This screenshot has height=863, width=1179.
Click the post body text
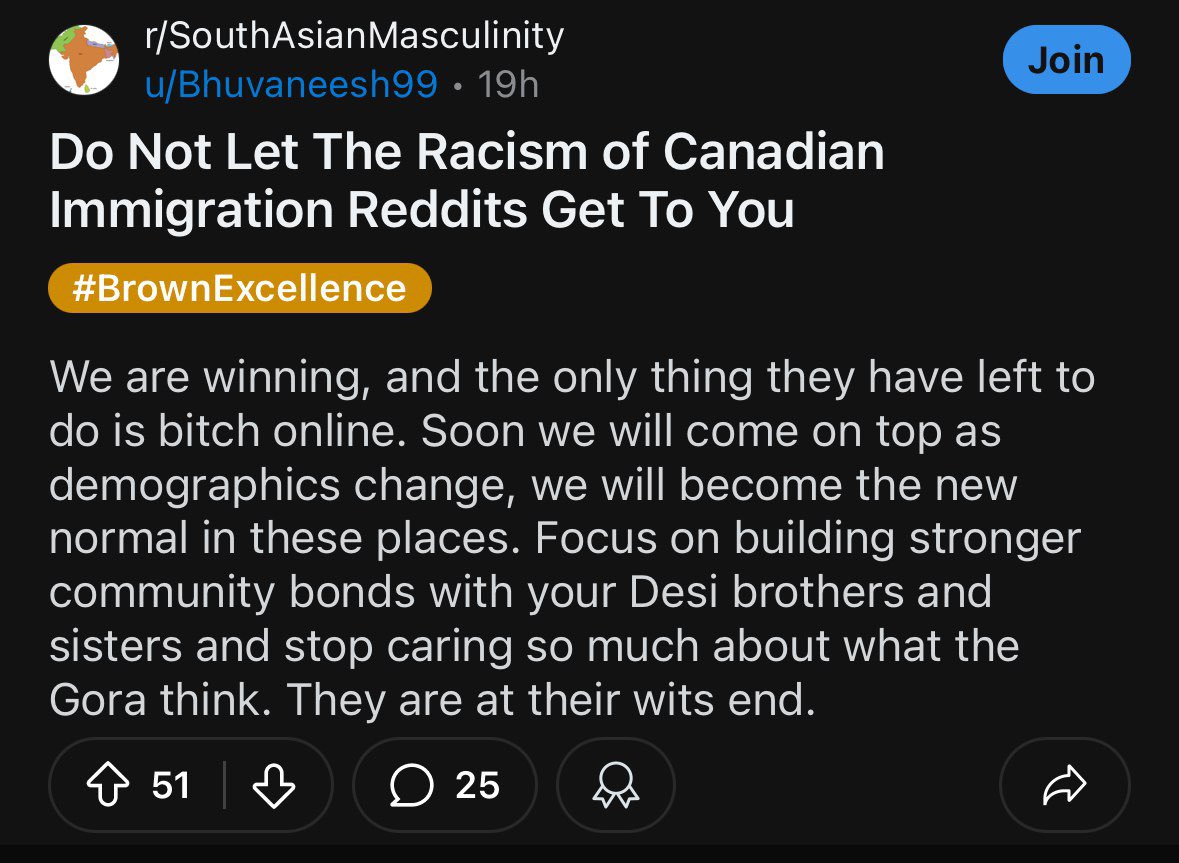[571, 538]
